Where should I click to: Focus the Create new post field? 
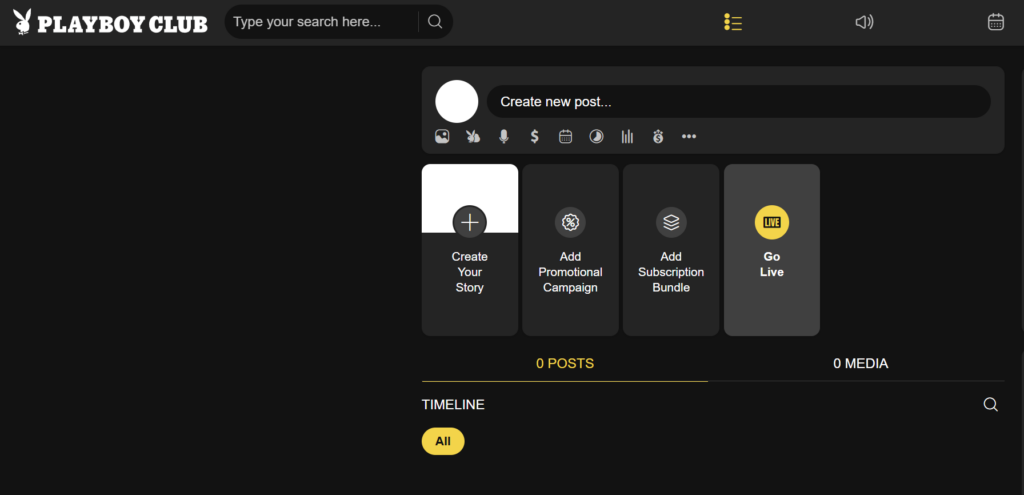tap(739, 102)
